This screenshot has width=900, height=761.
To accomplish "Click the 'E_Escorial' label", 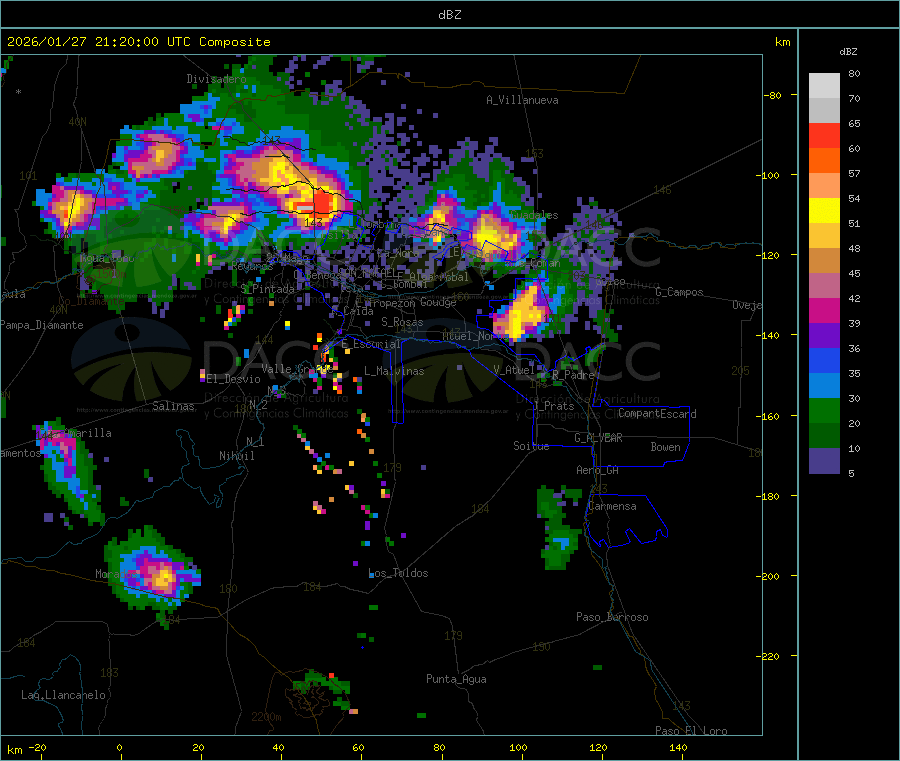I will 371,344.
